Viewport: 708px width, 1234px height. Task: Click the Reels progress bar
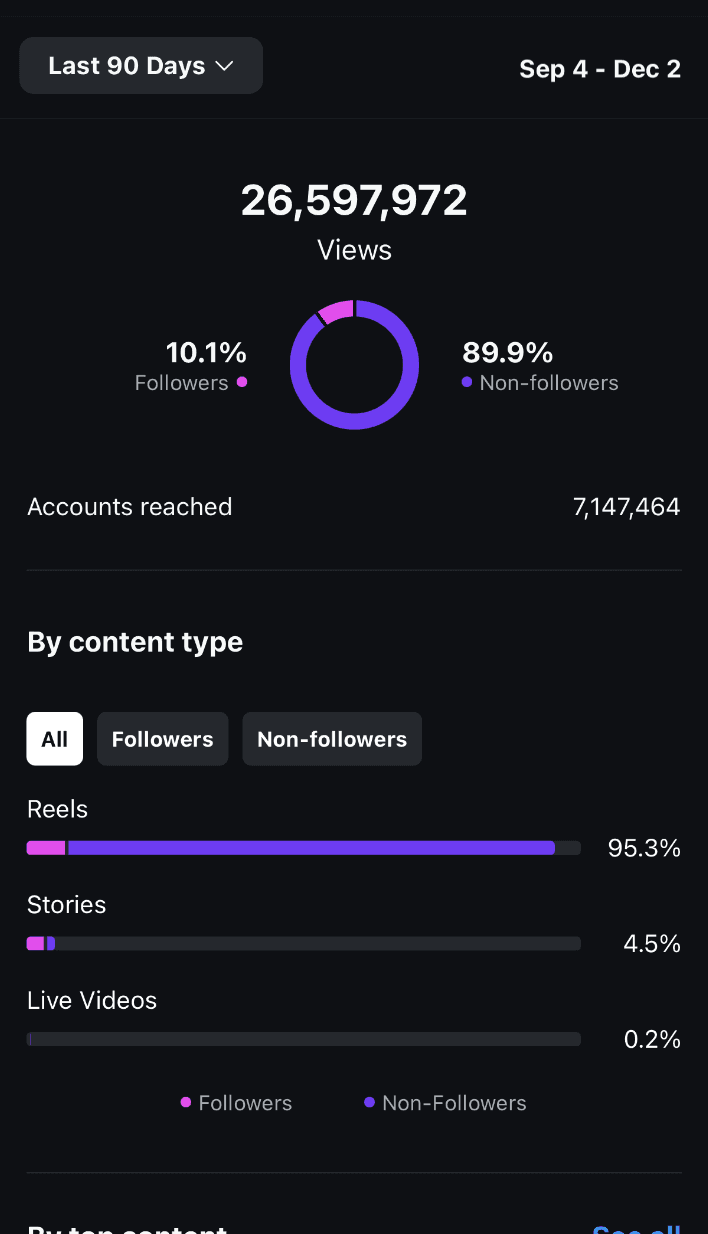pos(303,848)
